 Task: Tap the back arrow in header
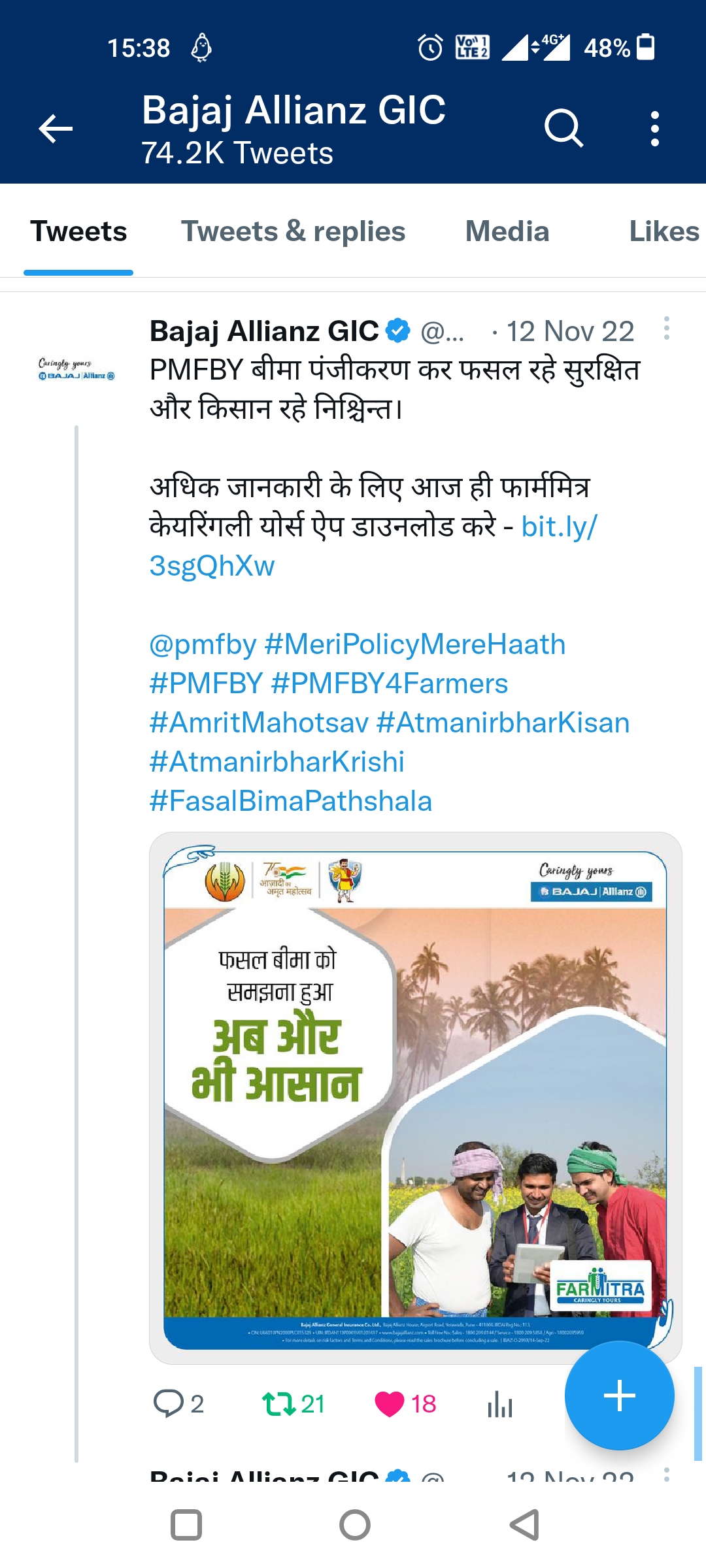[56, 128]
